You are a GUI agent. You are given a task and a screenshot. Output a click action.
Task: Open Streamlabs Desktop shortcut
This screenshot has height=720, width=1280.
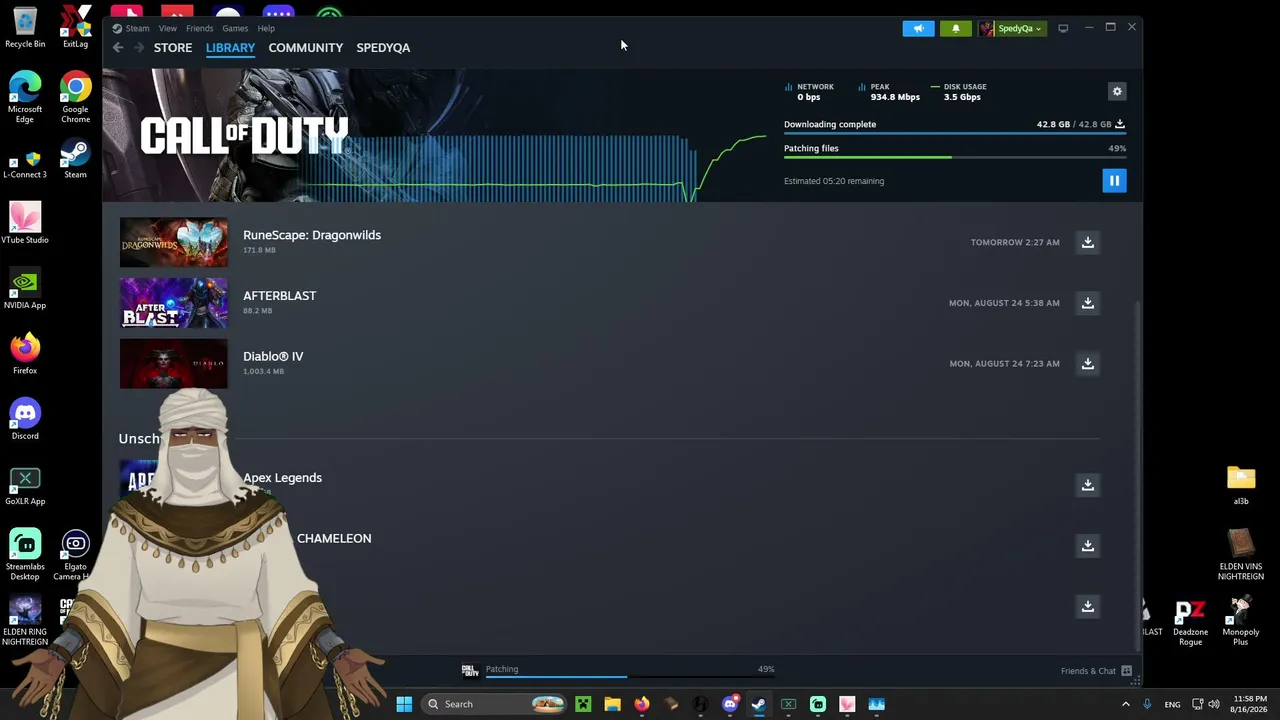[25, 554]
